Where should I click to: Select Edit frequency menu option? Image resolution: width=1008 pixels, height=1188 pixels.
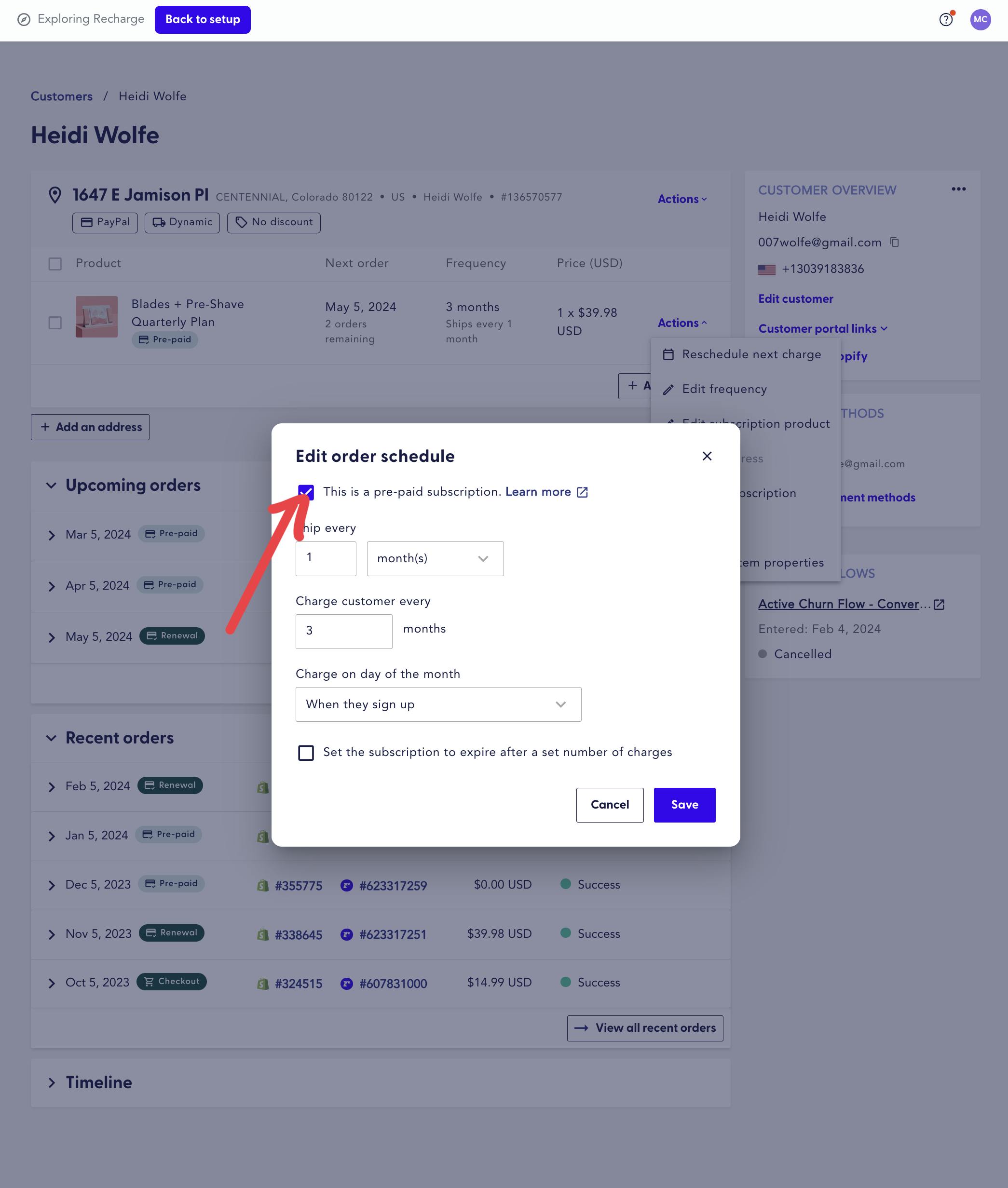(x=724, y=389)
